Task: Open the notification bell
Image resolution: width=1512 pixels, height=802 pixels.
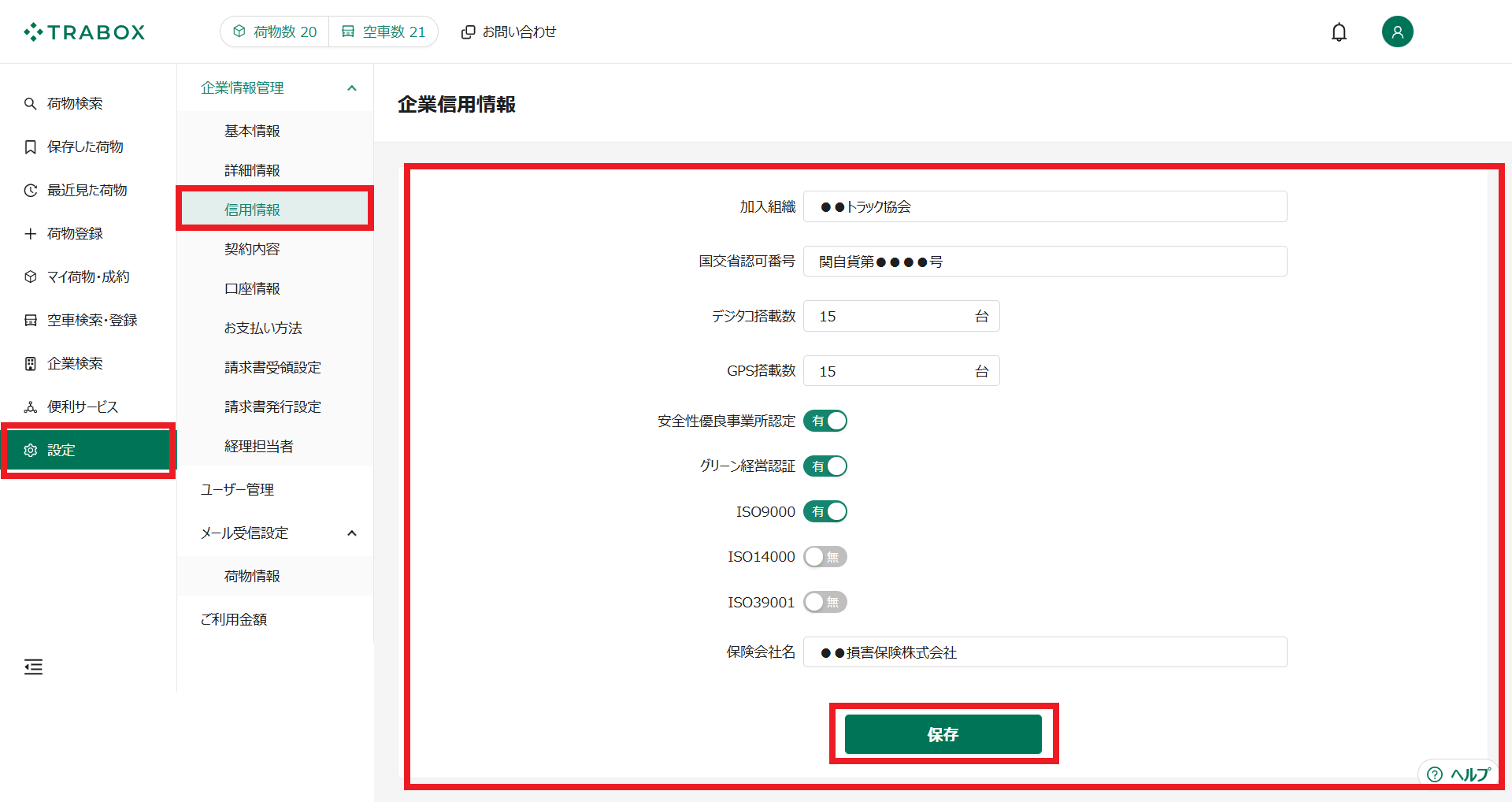Action: pos(1339,32)
